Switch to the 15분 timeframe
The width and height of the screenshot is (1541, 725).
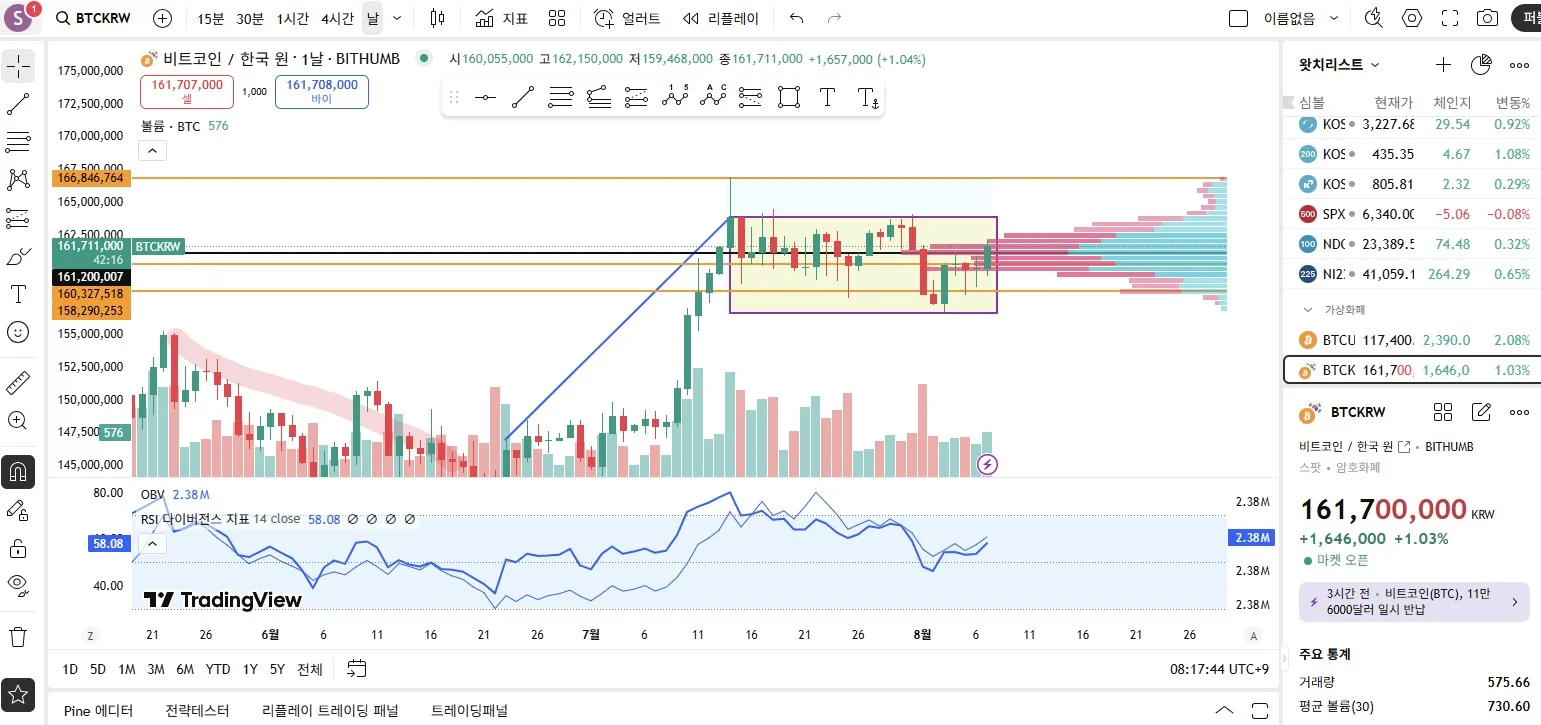211,18
